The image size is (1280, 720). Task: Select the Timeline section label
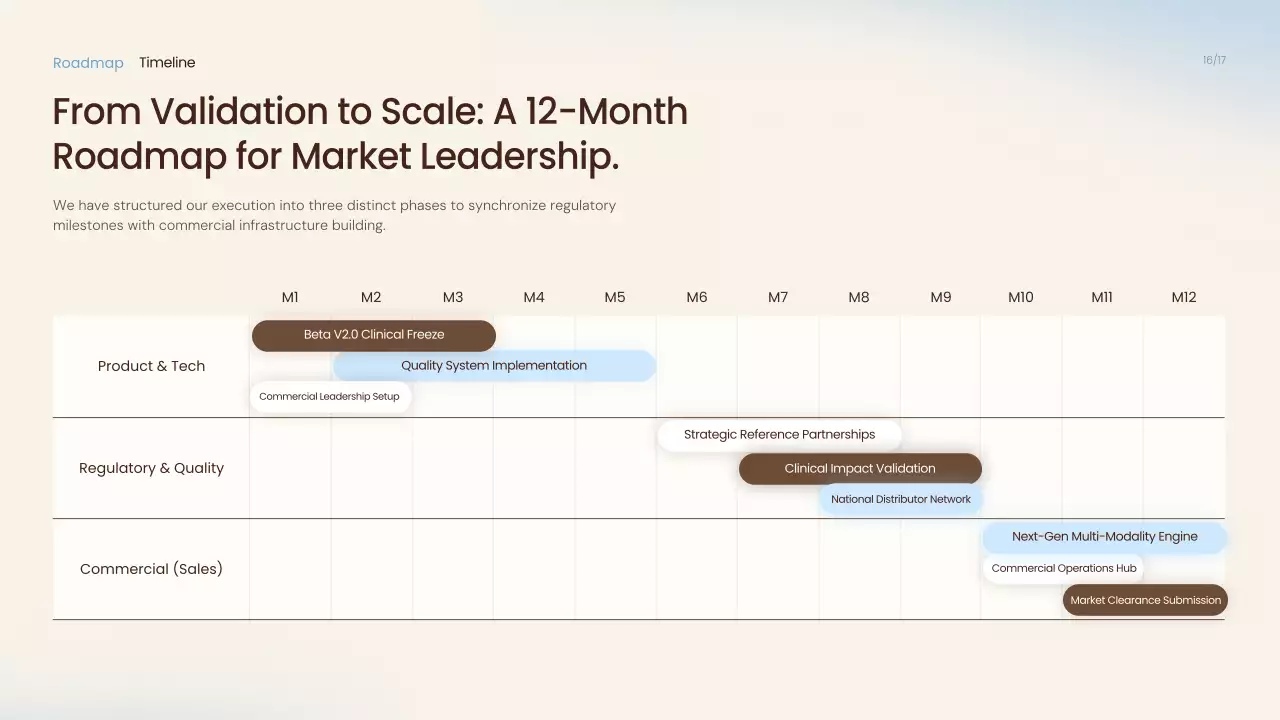[x=167, y=63]
